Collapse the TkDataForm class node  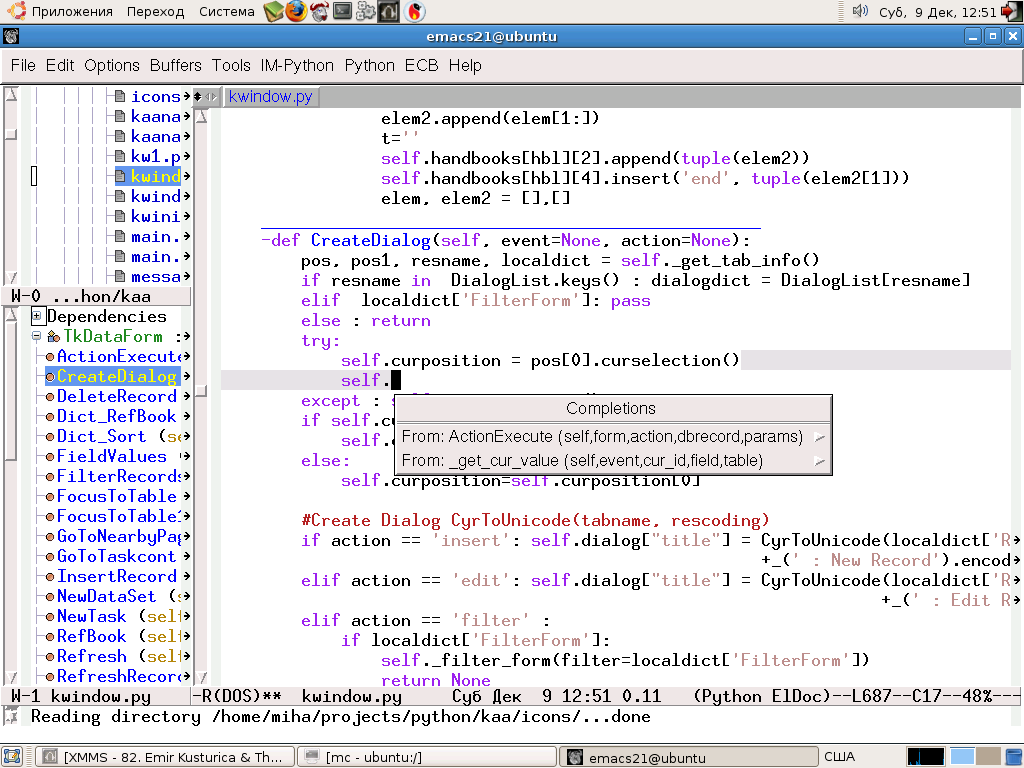(37, 337)
